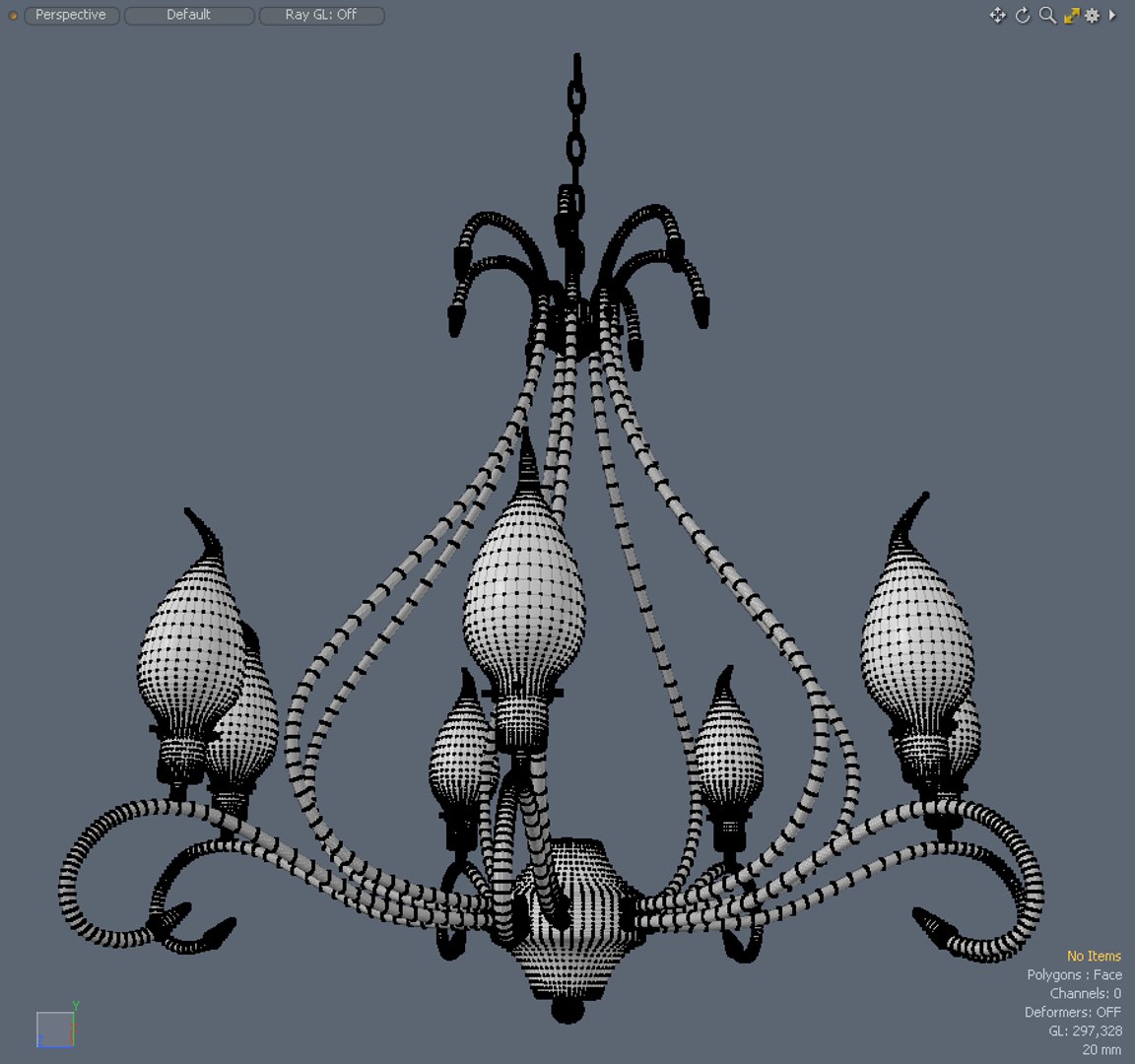Click the axis orientation widget in corner
Image resolution: width=1135 pixels, height=1064 pixels.
click(x=56, y=1026)
